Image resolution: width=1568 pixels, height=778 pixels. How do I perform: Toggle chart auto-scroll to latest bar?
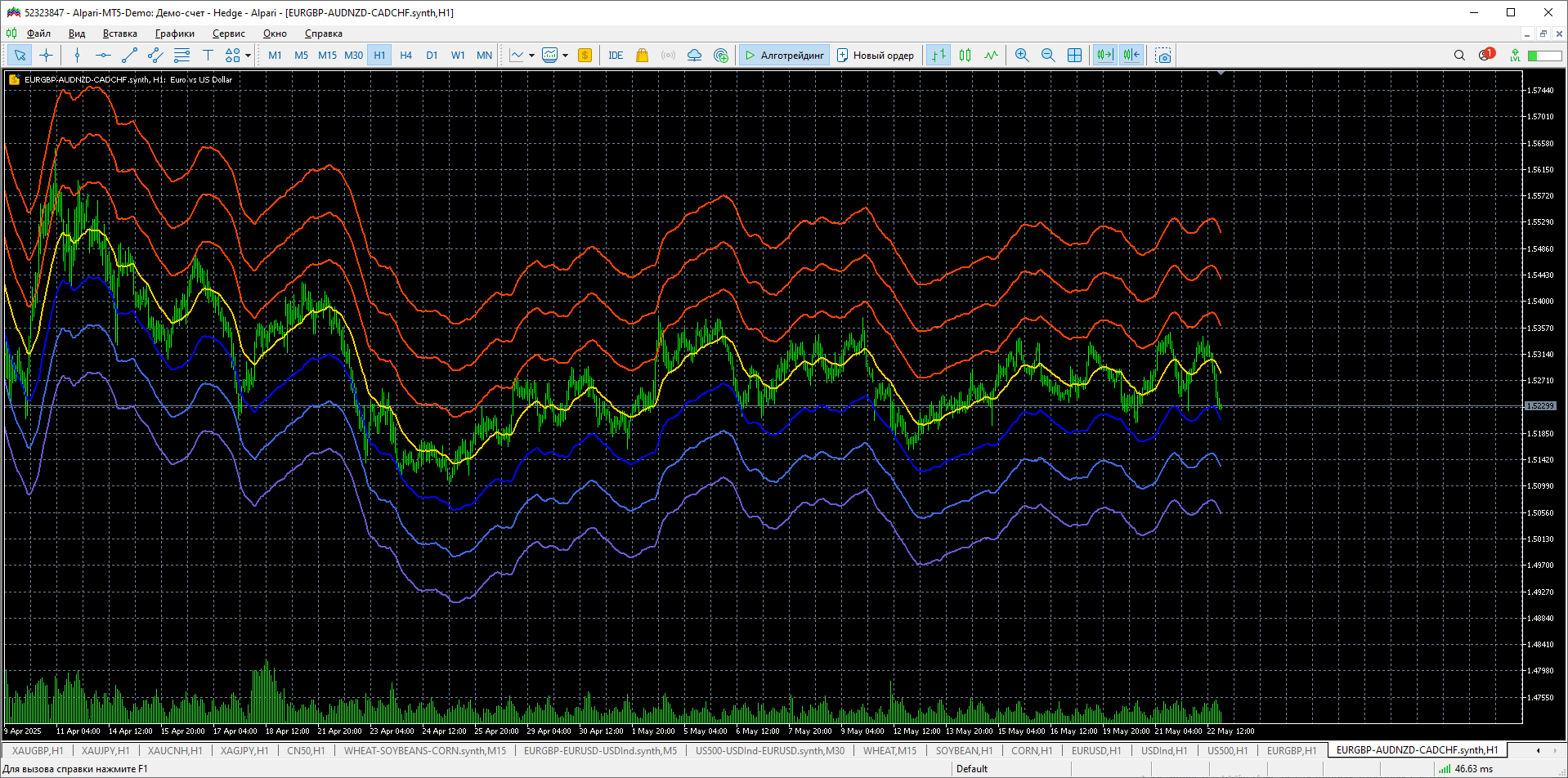pyautogui.click(x=1104, y=56)
